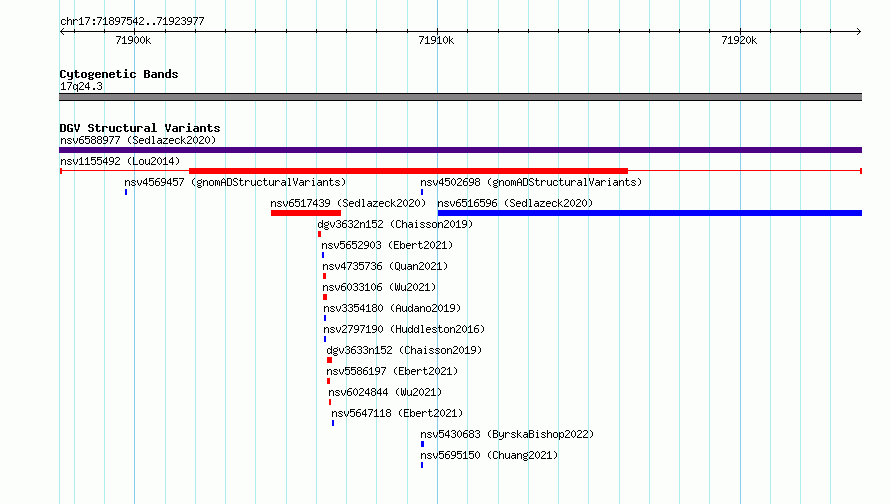Image resolution: width=890 pixels, height=504 pixels.
Task: Select nsv5647118 (Ebert2021) variant label
Action: (397, 413)
